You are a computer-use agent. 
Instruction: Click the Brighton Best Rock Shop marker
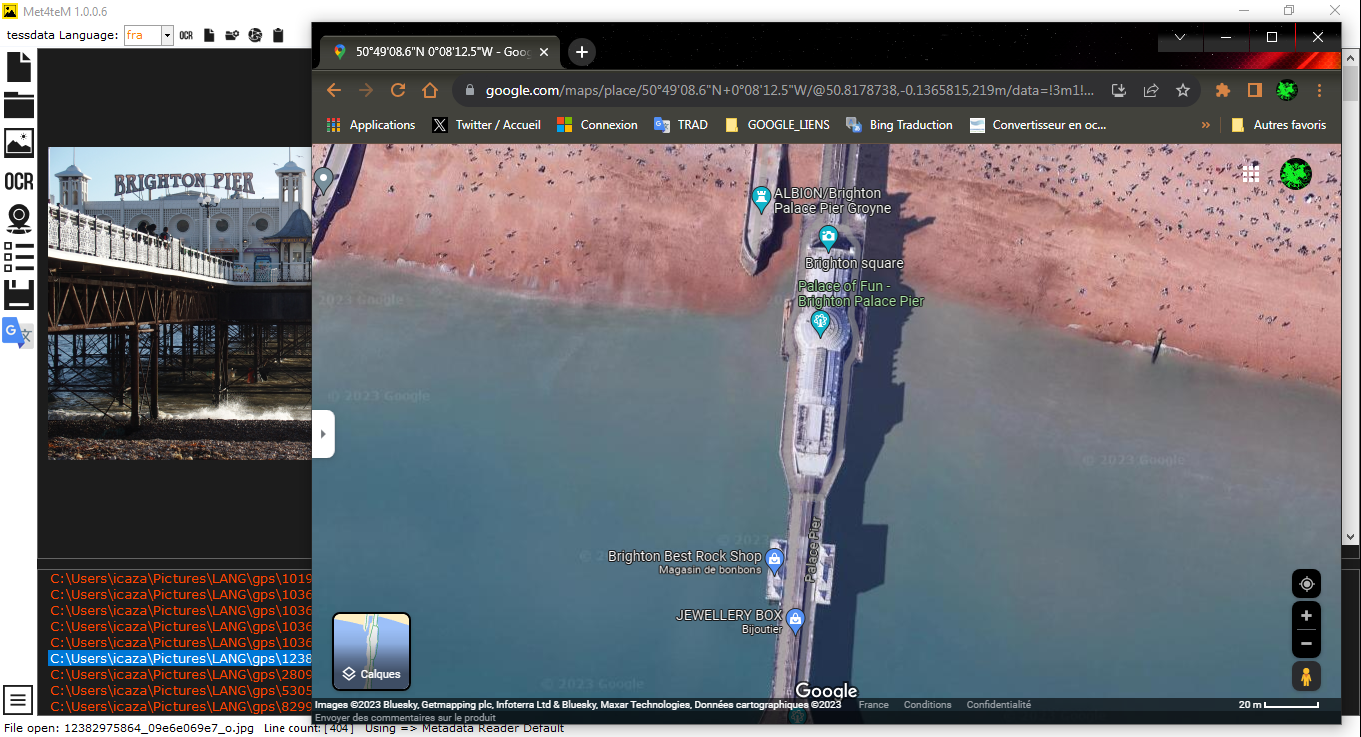pos(774,559)
